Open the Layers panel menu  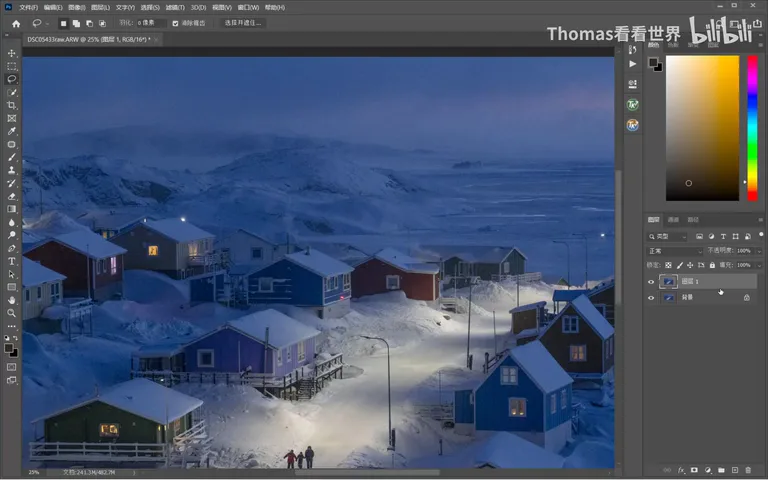(760, 220)
